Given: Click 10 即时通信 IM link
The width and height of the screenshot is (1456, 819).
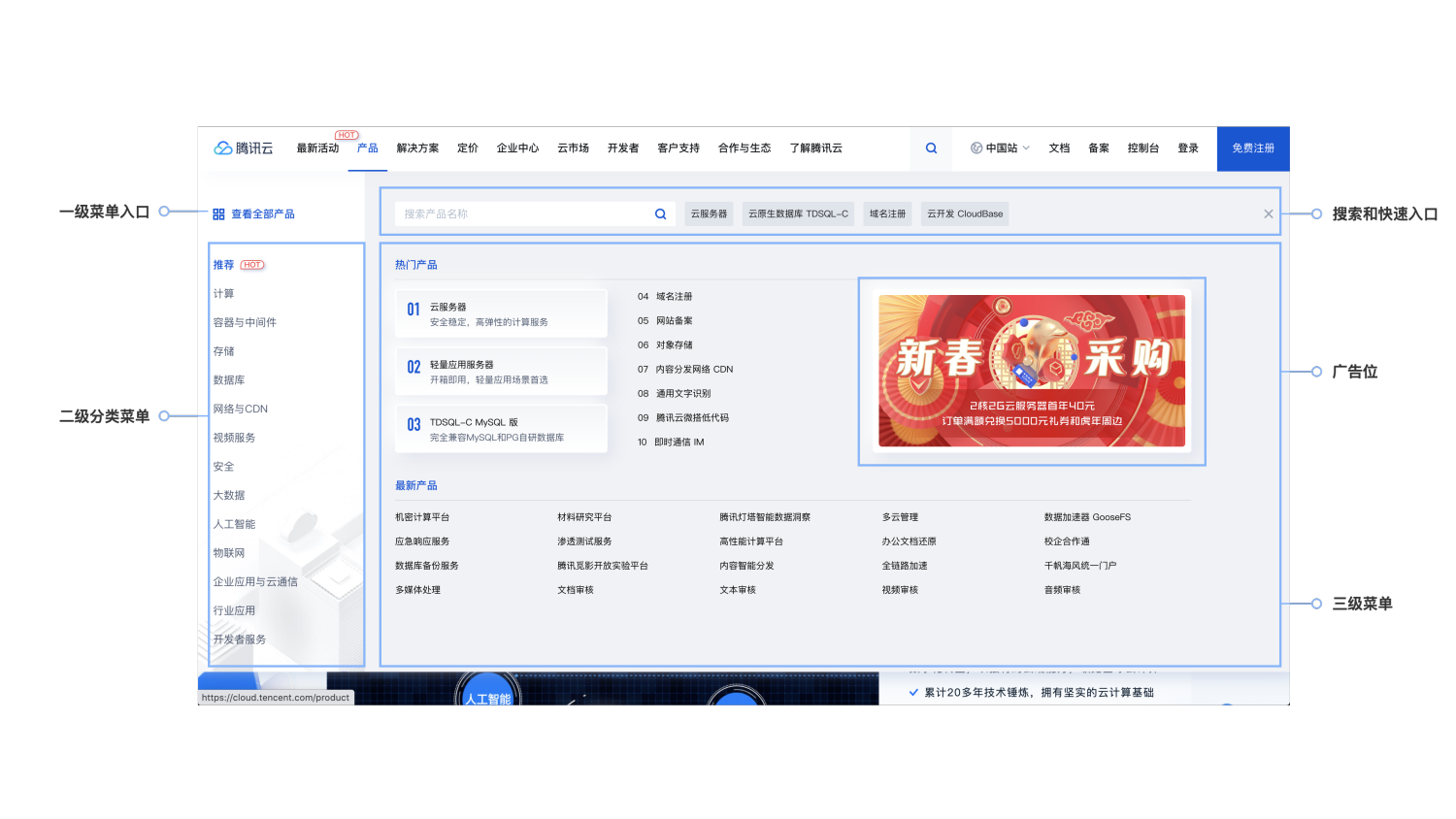Looking at the screenshot, I should [x=671, y=442].
